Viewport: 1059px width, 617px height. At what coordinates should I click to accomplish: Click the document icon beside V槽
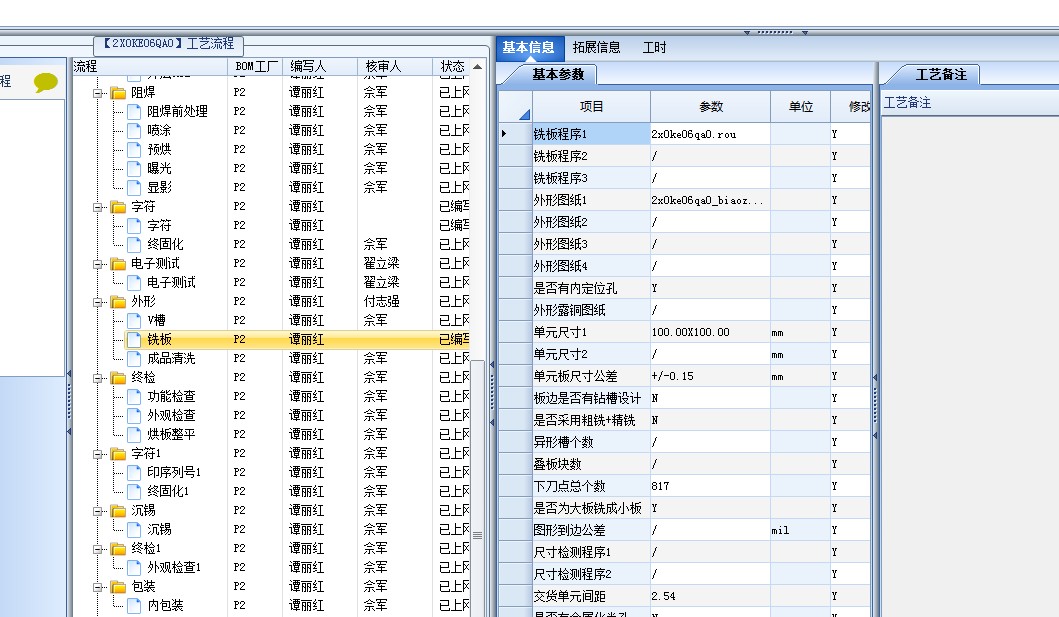[x=134, y=320]
